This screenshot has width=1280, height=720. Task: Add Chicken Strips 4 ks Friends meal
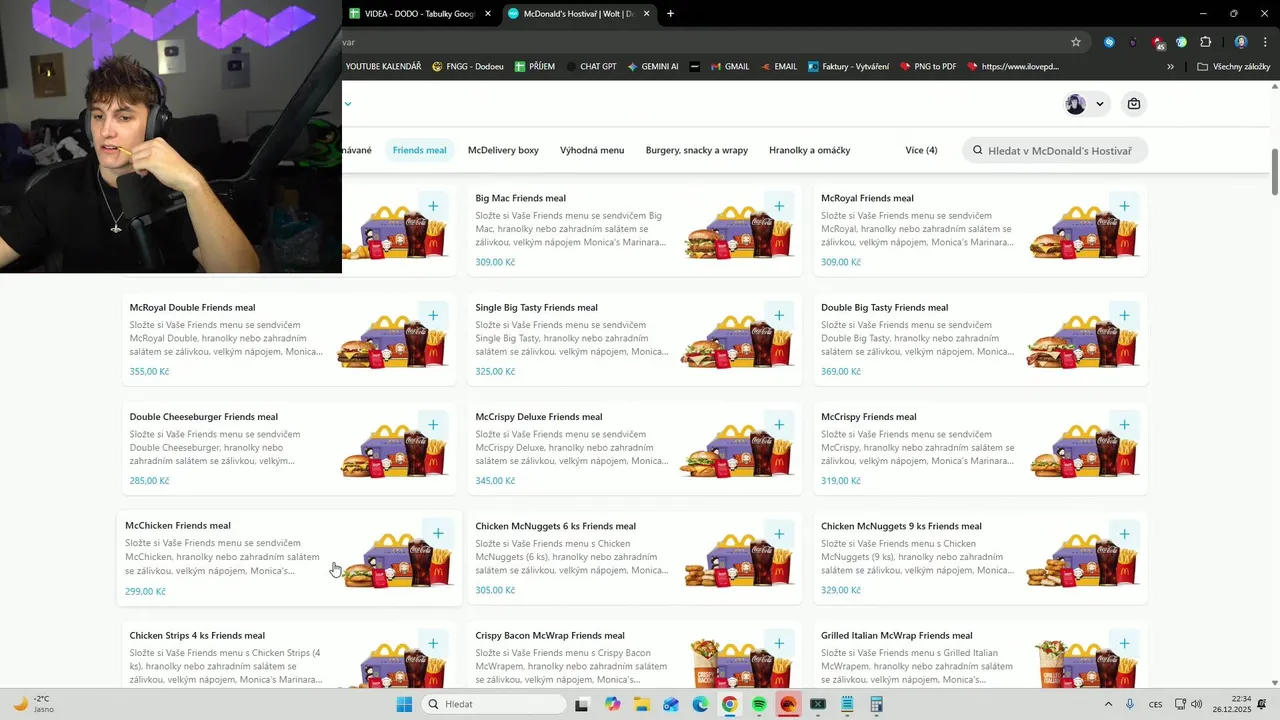(433, 644)
